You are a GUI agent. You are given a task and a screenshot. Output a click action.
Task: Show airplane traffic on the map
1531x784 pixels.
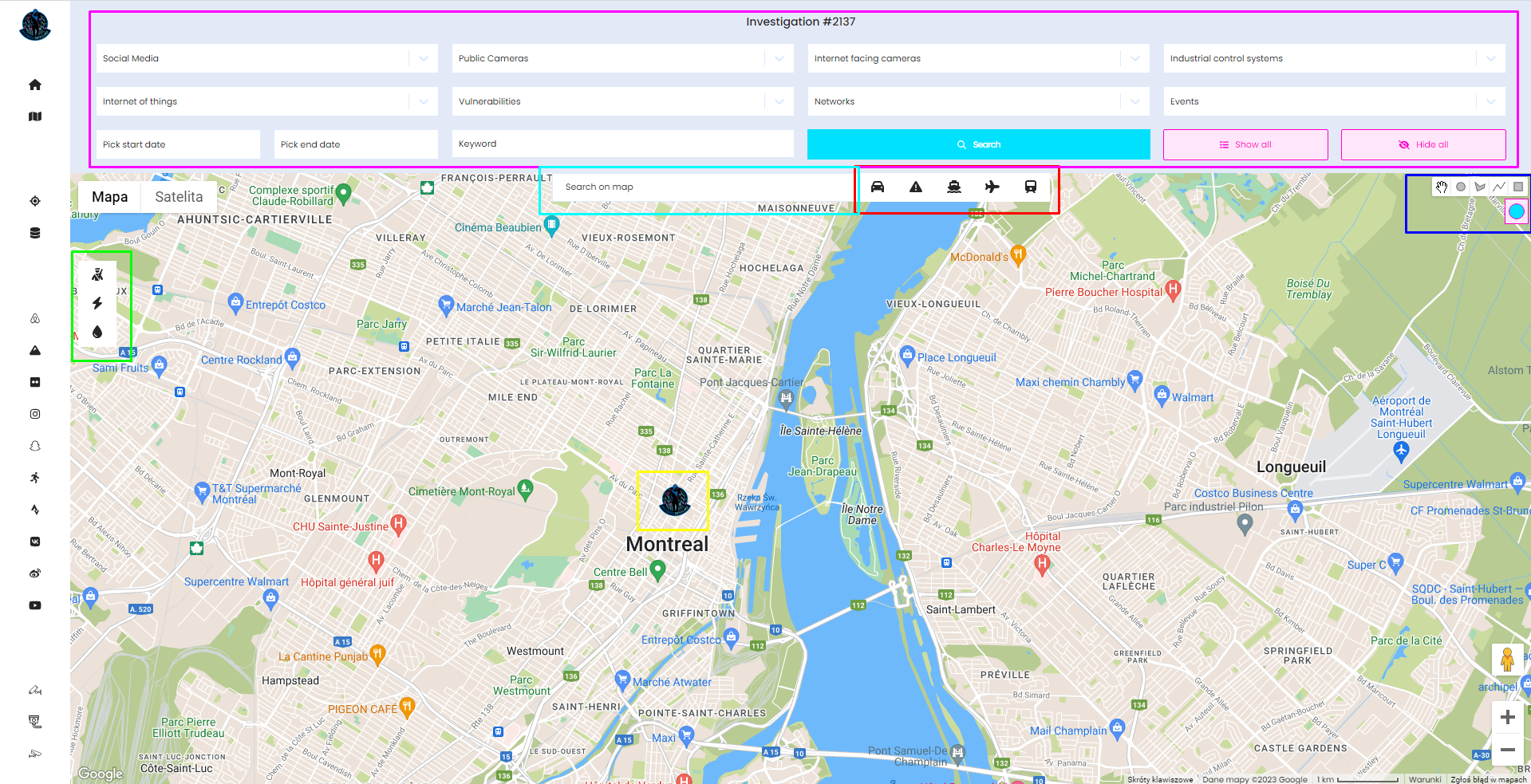(x=992, y=187)
